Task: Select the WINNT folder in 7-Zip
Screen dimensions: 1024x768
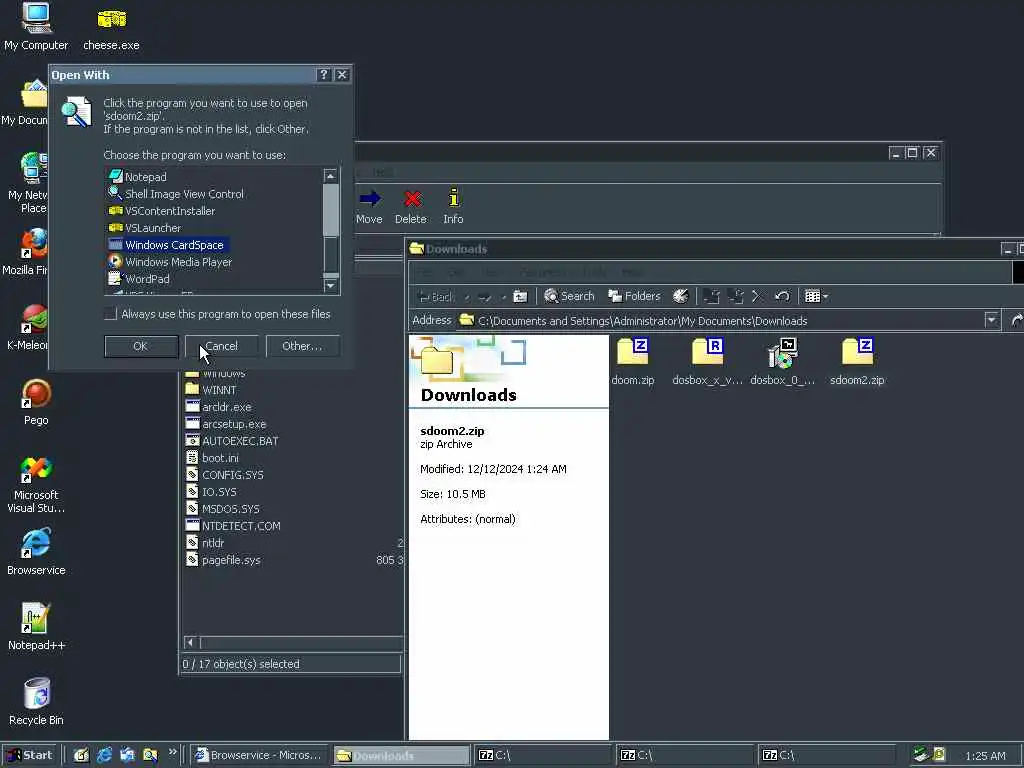Action: tap(210, 389)
